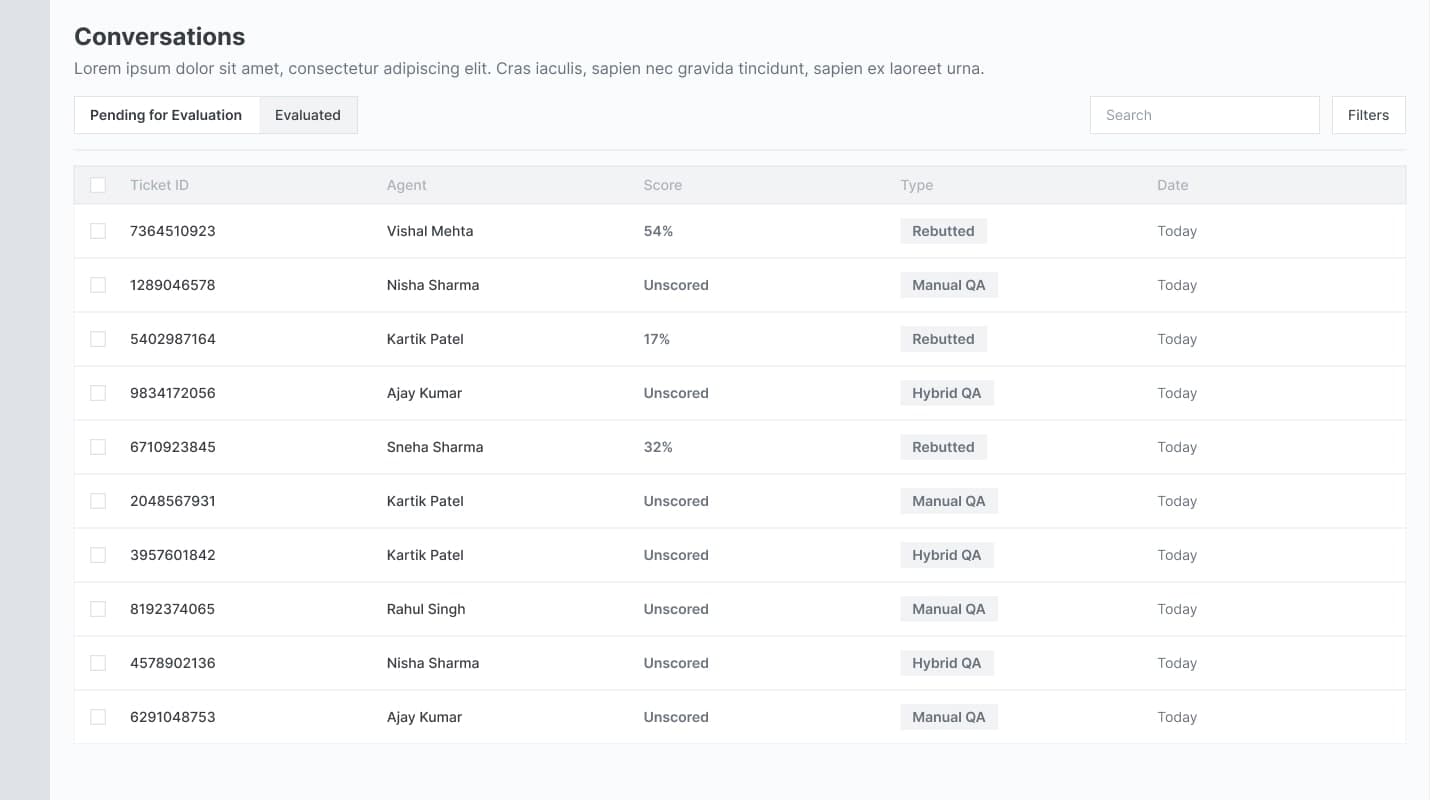Click the 17% score value
Screen dimensions: 1440x800
tap(657, 339)
